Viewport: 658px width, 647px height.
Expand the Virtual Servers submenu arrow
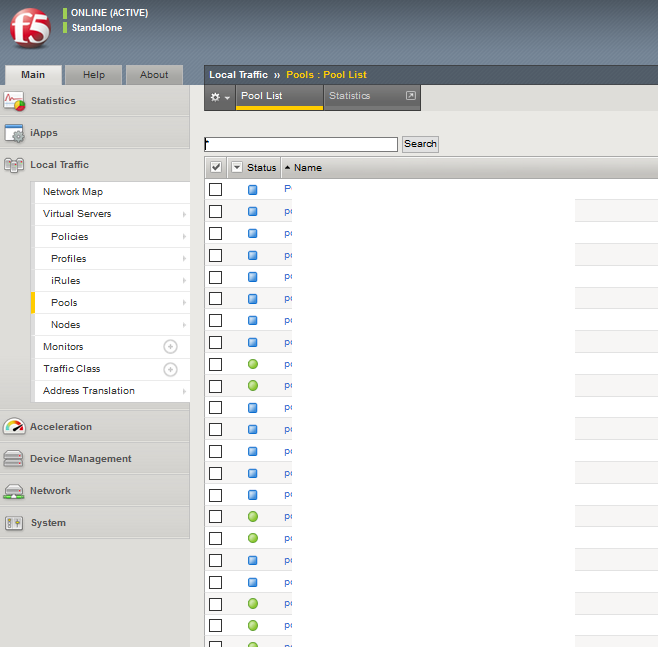click(184, 214)
